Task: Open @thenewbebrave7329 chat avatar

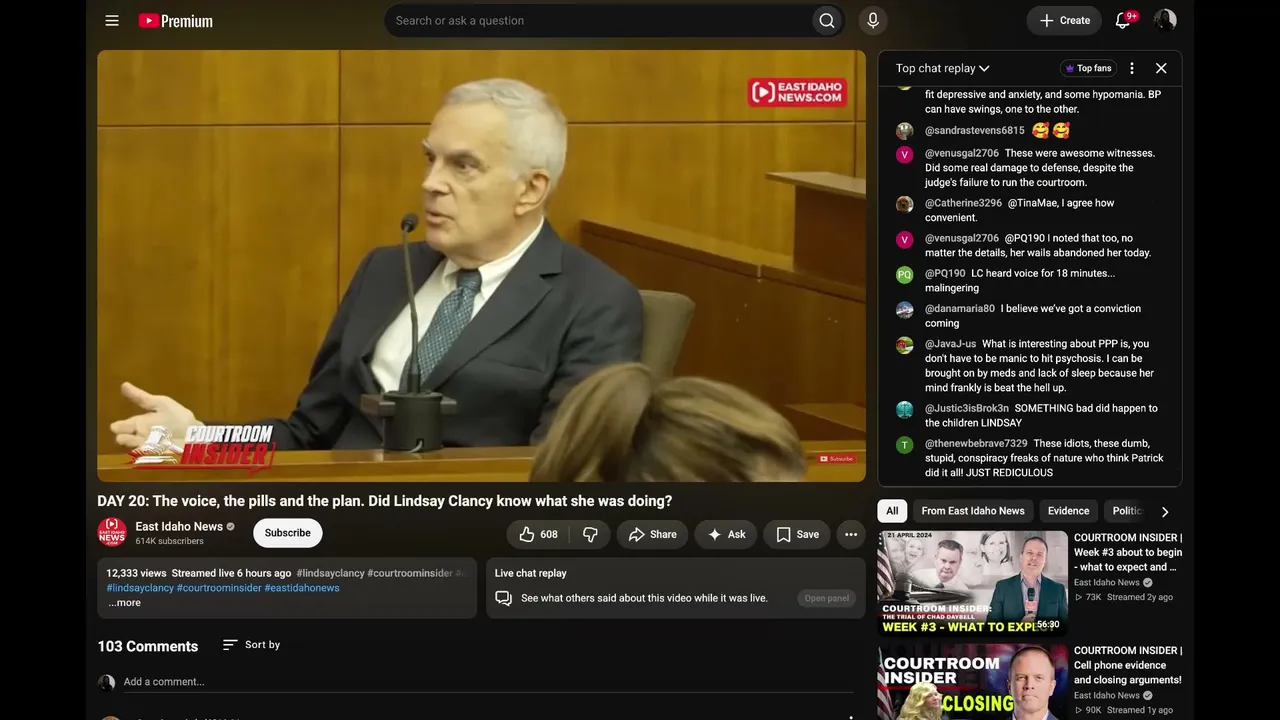Action: tap(905, 444)
